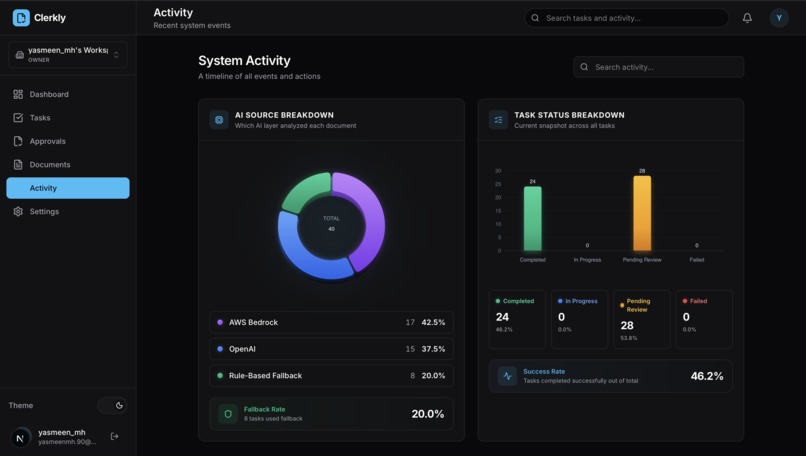This screenshot has width=806, height=456.
Task: Open the Dashboard page
Action: pos(68,94)
